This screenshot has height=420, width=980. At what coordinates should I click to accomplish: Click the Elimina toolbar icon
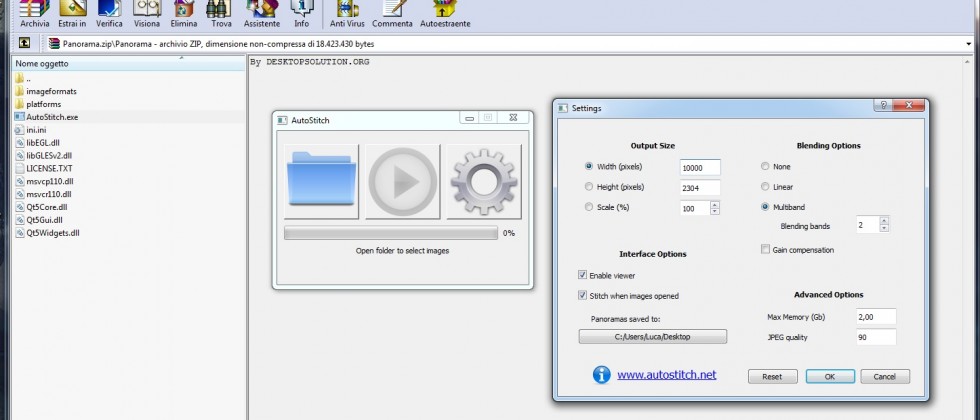(x=182, y=12)
